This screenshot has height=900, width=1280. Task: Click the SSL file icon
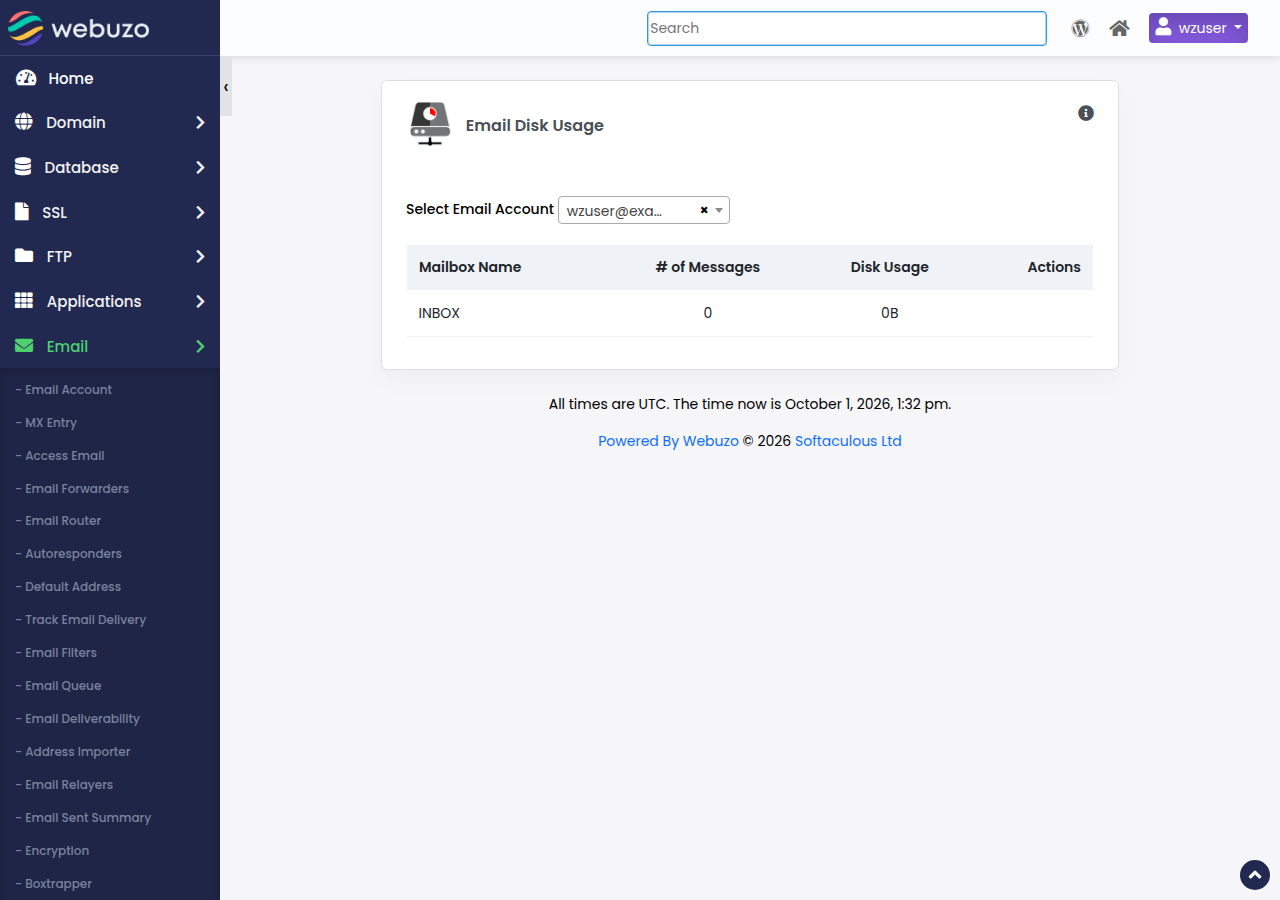[x=21, y=212]
